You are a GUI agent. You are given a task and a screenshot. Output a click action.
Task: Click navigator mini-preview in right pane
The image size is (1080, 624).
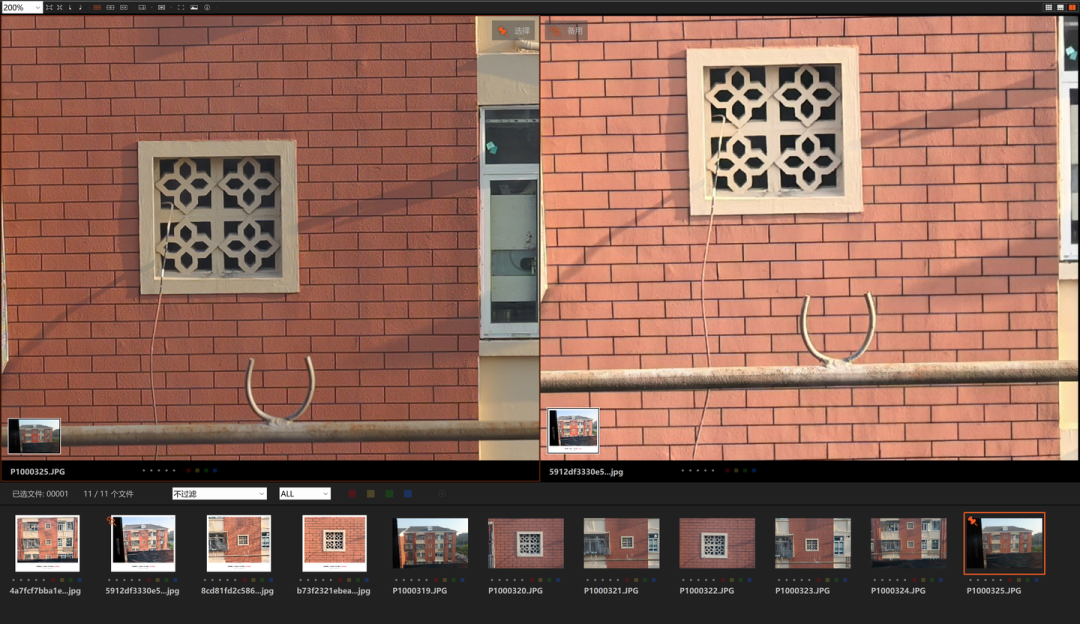(573, 430)
